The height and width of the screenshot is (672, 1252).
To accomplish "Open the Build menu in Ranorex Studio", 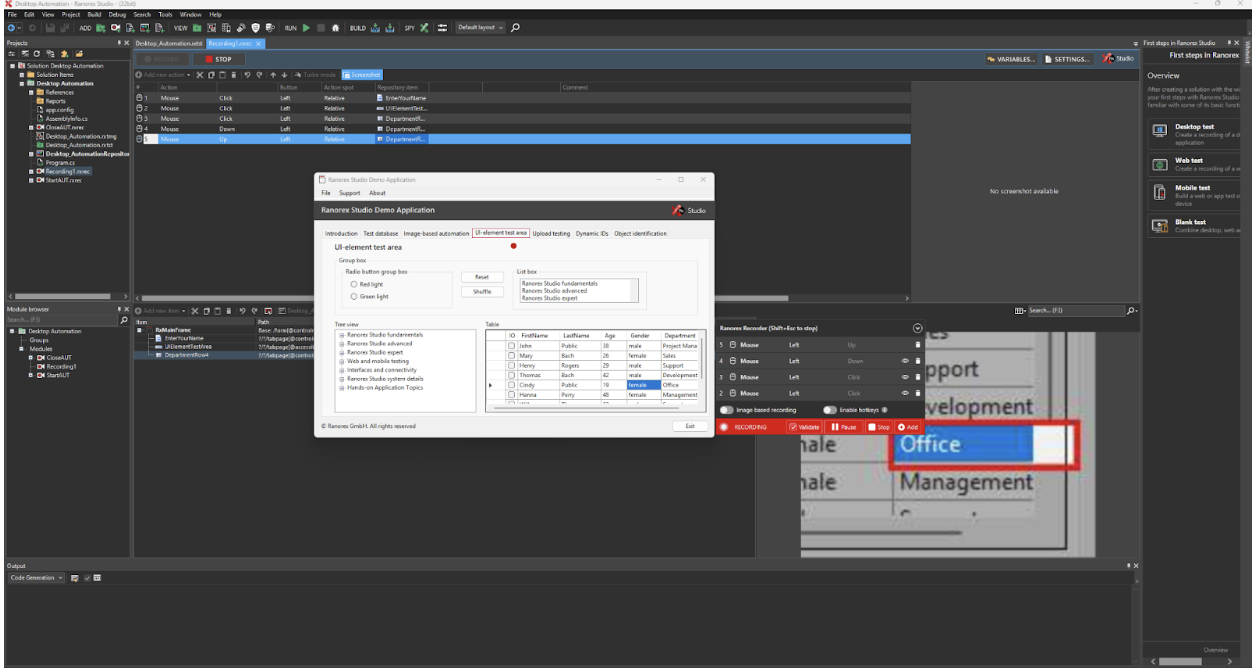I will (94, 14).
